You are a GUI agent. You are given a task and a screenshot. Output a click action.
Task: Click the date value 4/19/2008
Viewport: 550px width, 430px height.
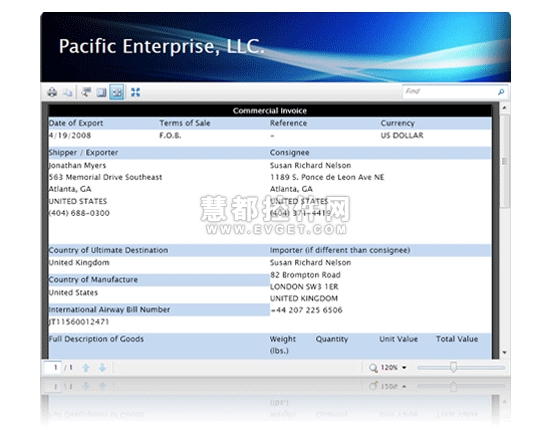coord(70,135)
